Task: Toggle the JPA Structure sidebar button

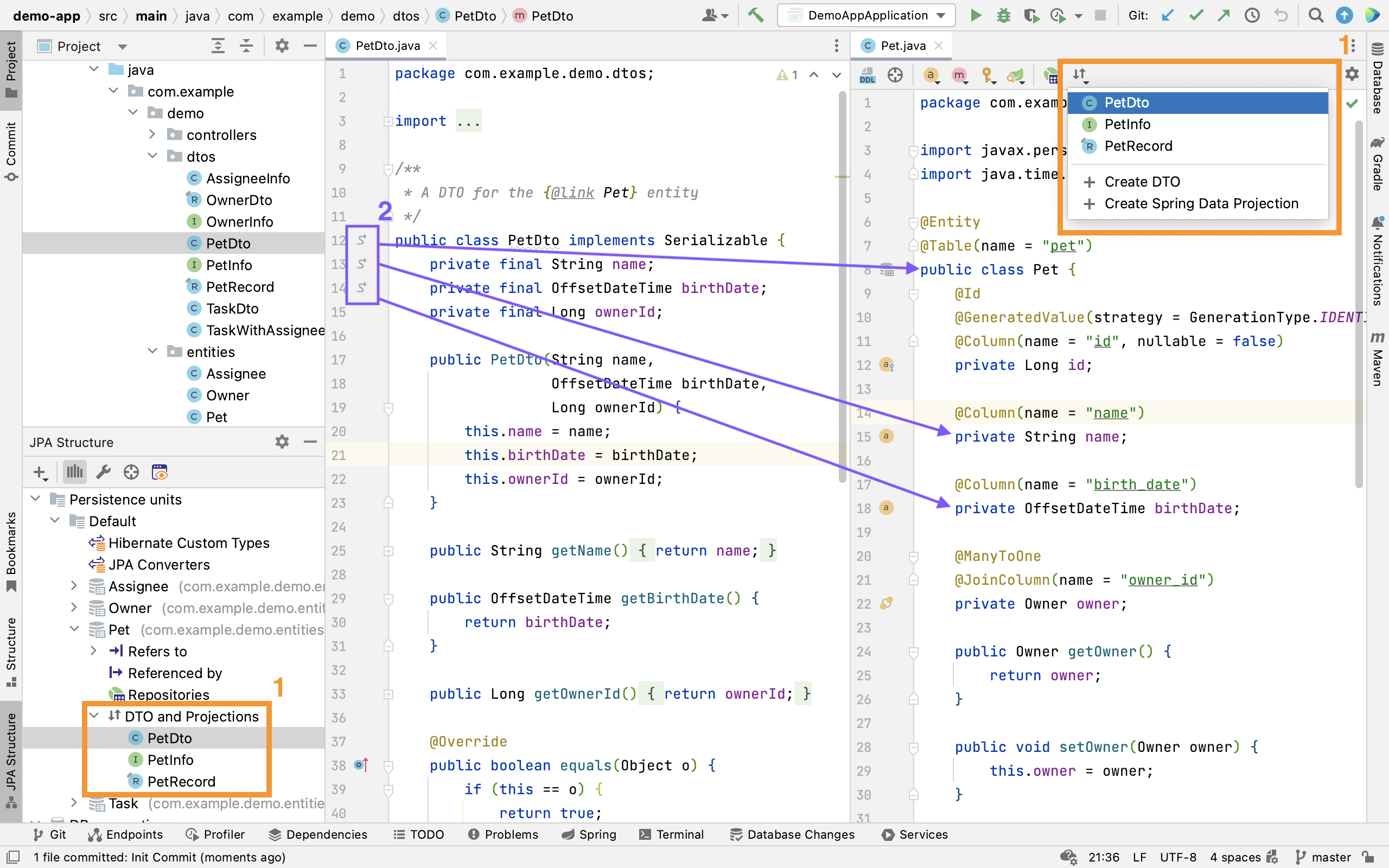Action: point(10,758)
